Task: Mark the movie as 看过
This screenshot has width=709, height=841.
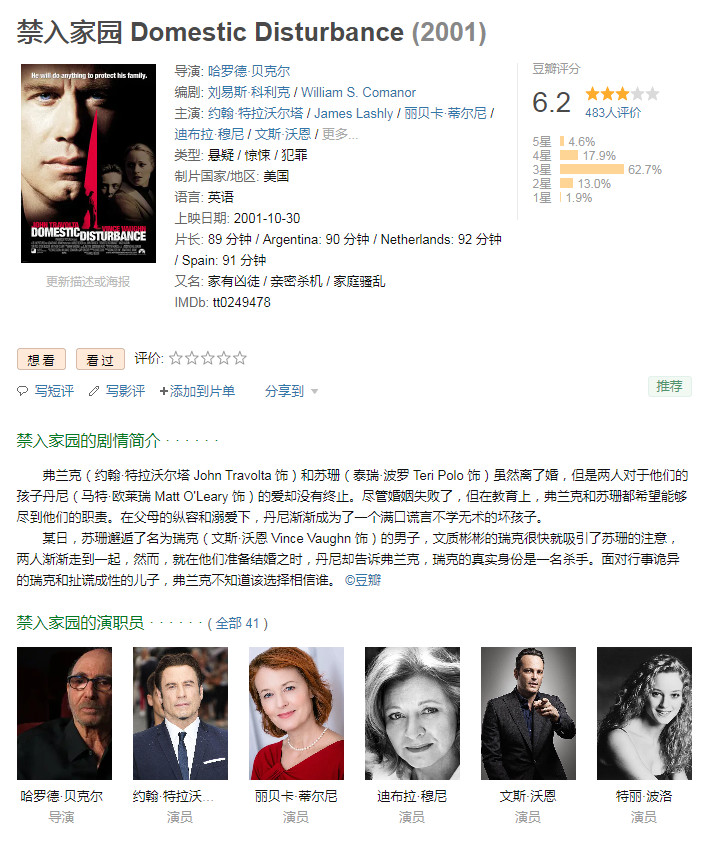Action: [100, 359]
